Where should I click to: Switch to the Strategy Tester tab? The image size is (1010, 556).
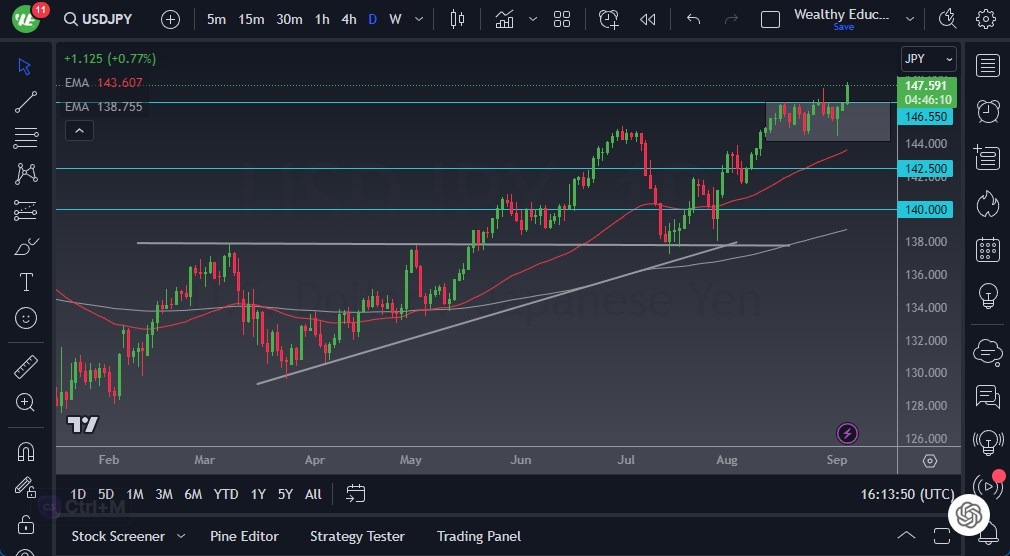click(x=357, y=536)
